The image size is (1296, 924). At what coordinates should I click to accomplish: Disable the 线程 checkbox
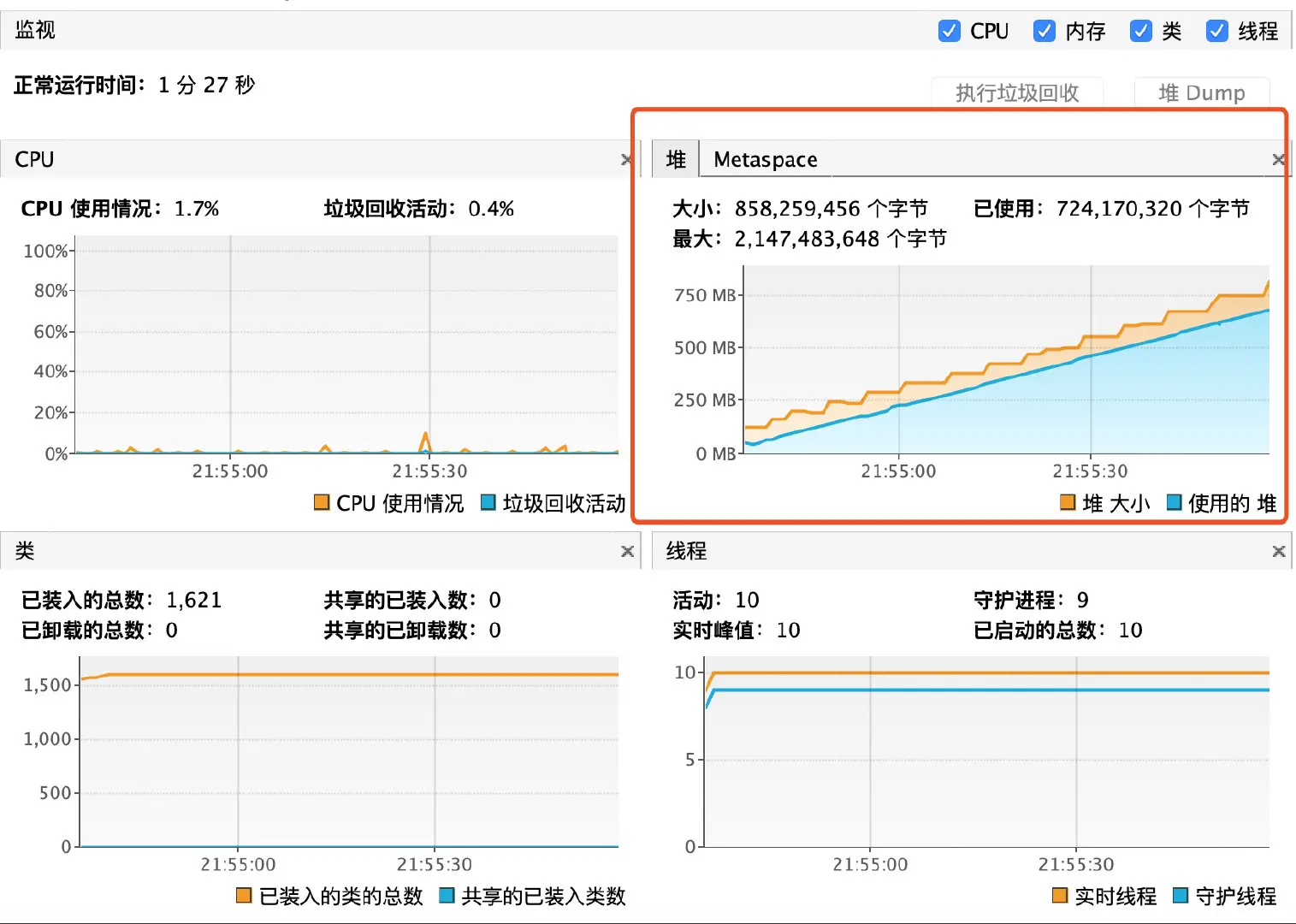coord(1217,31)
